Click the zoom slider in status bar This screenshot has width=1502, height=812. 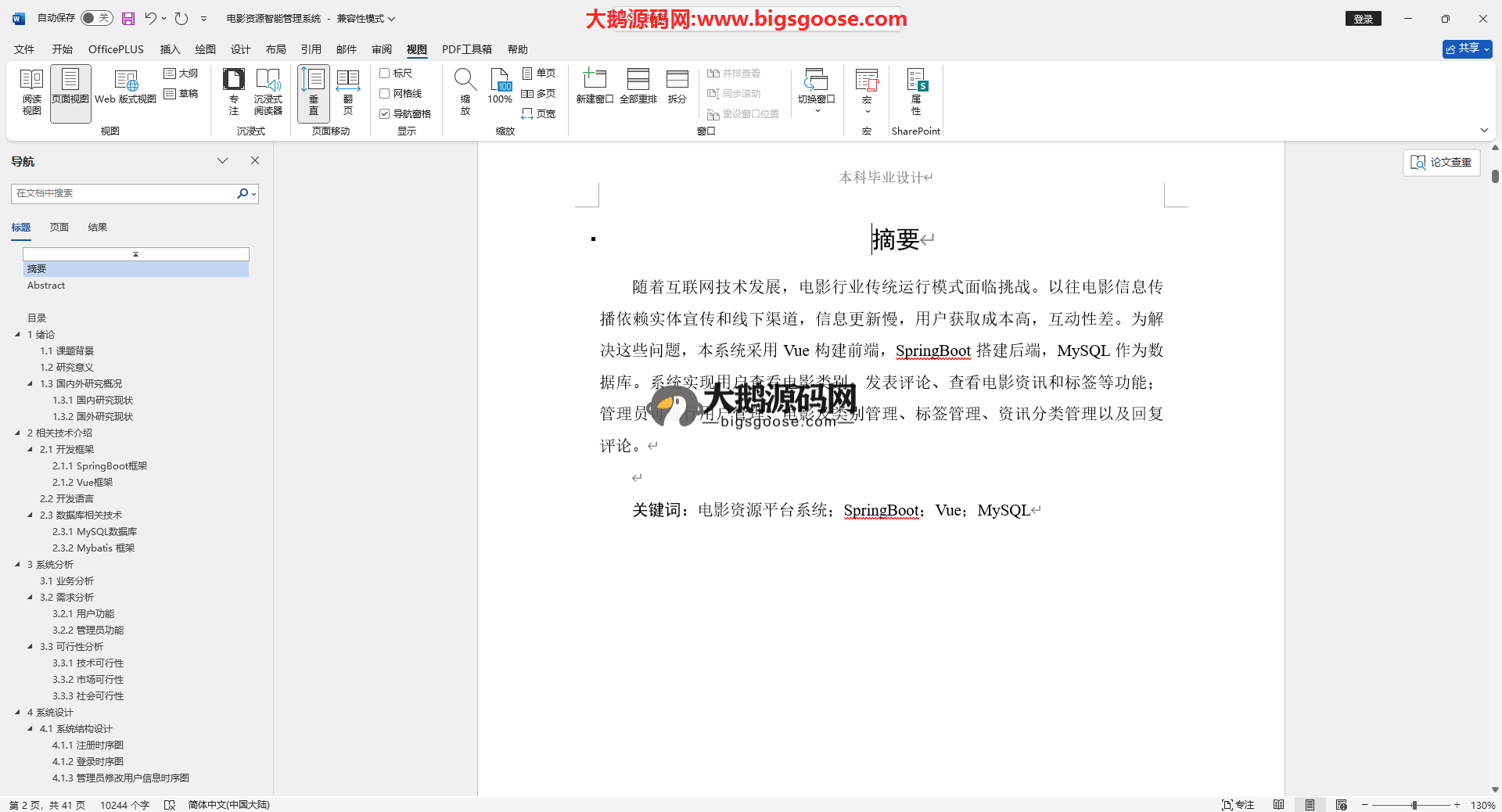[1414, 805]
